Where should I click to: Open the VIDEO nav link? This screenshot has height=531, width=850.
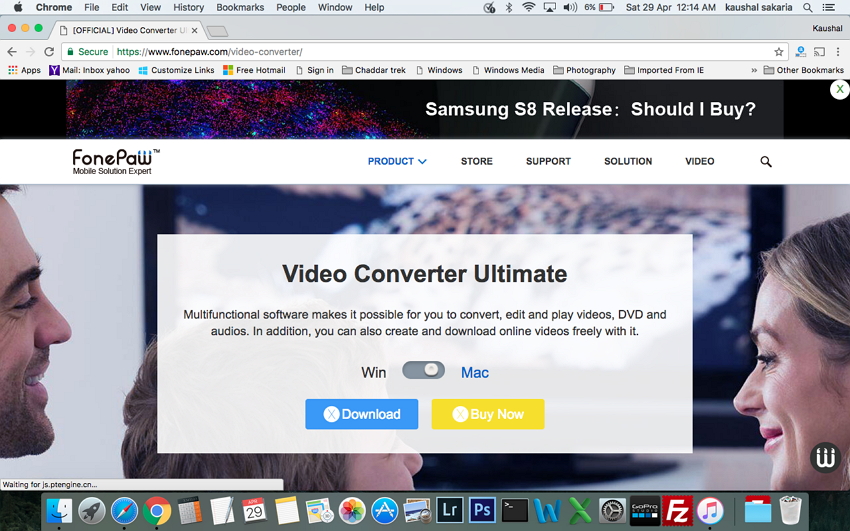[699, 161]
